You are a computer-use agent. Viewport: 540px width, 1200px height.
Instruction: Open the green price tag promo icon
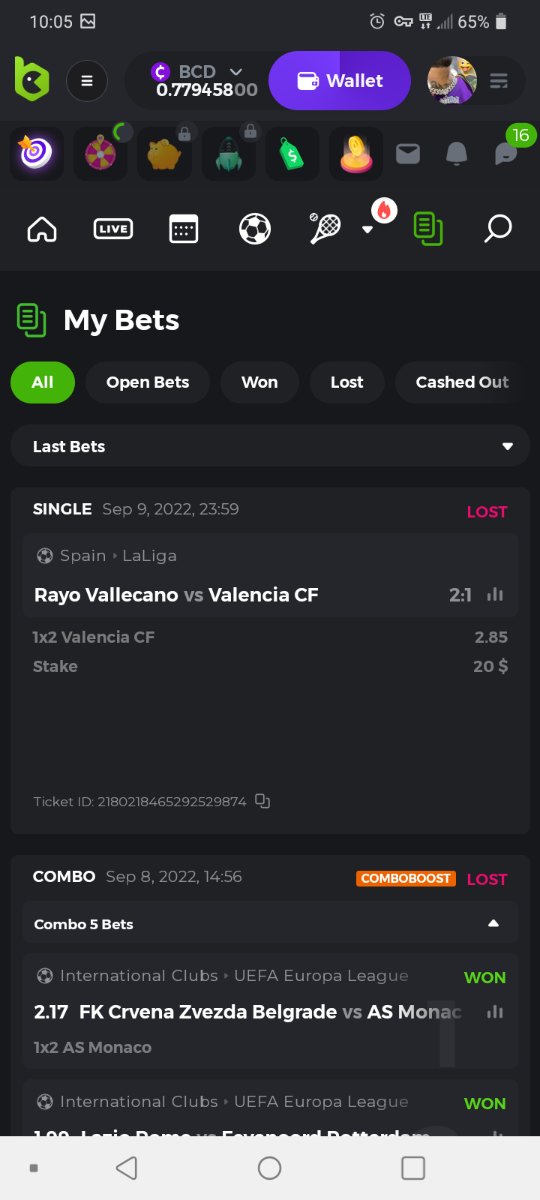292,154
